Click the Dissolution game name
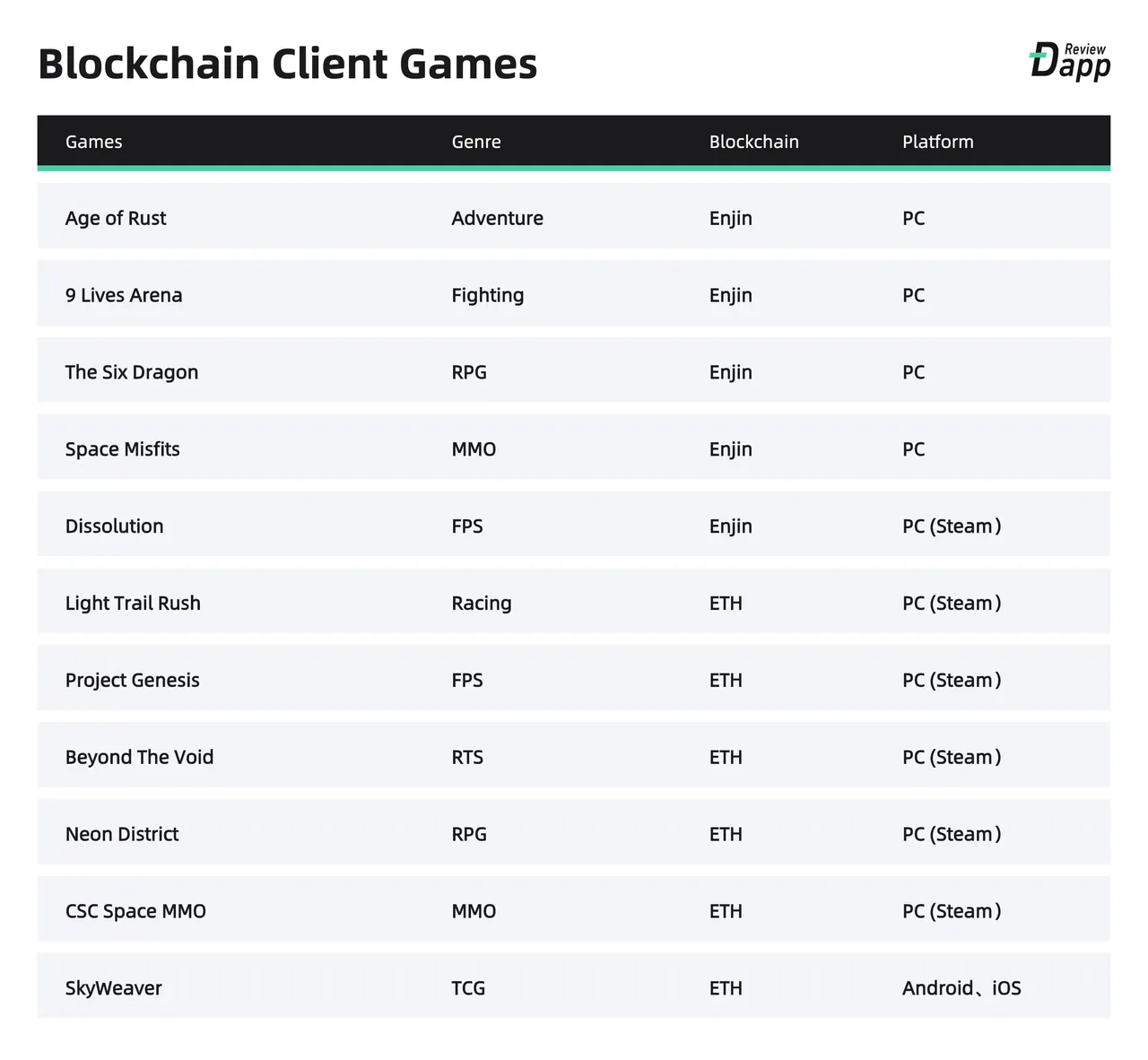1148x1060 pixels. (114, 526)
